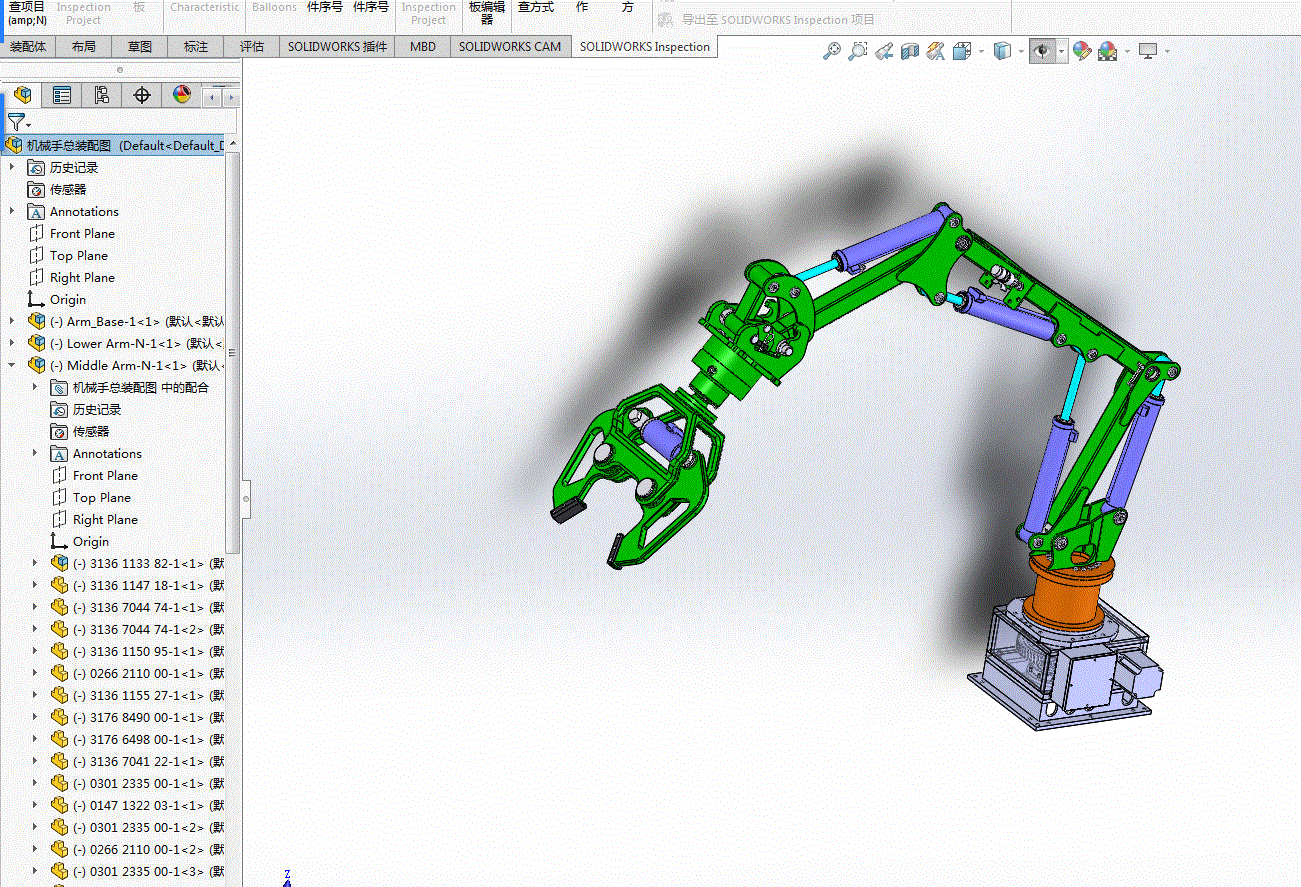Select the Zoom to Area tool
The image size is (1301, 887).
pyautogui.click(x=858, y=51)
